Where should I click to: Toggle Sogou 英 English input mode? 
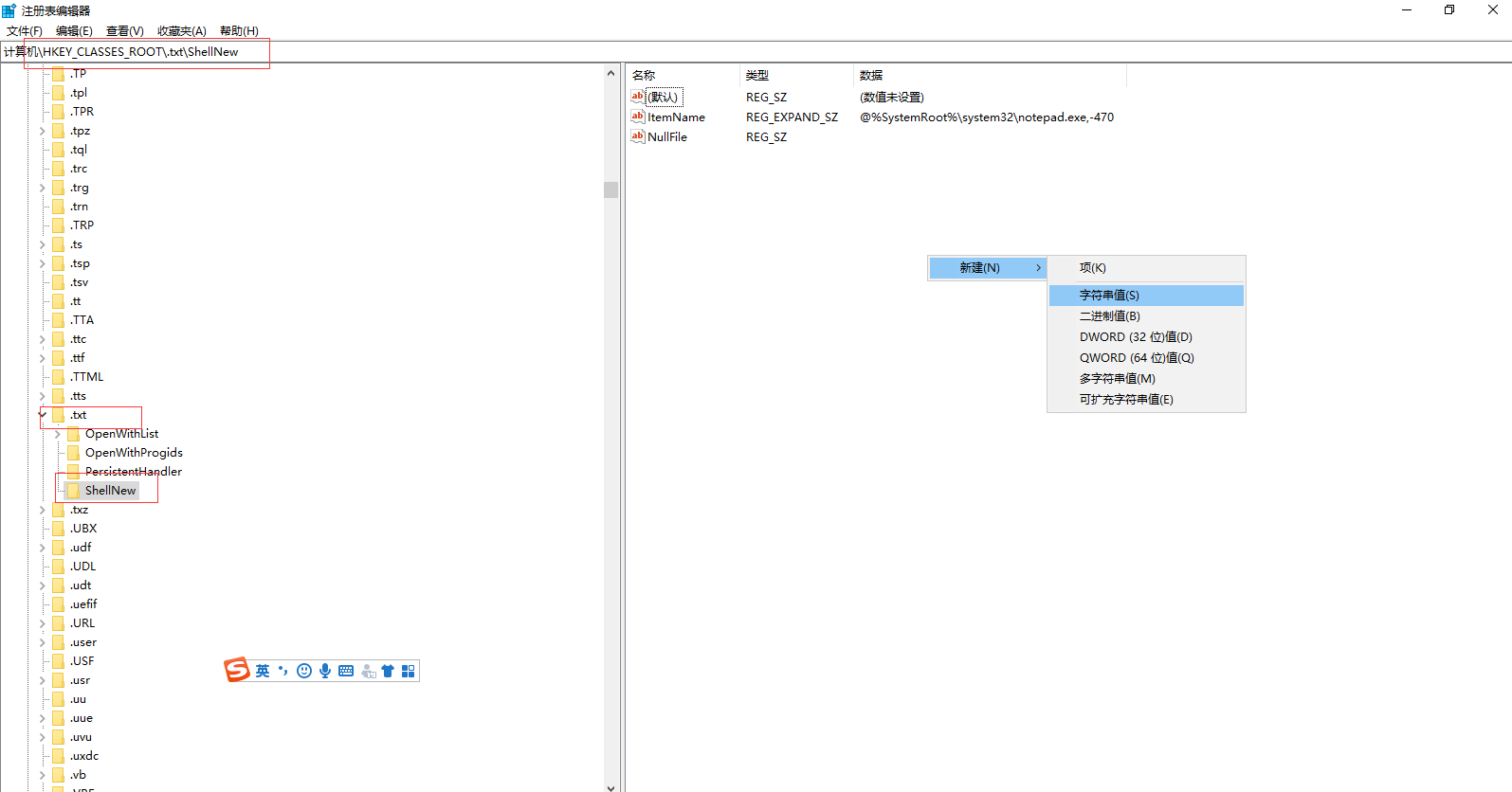(263, 671)
